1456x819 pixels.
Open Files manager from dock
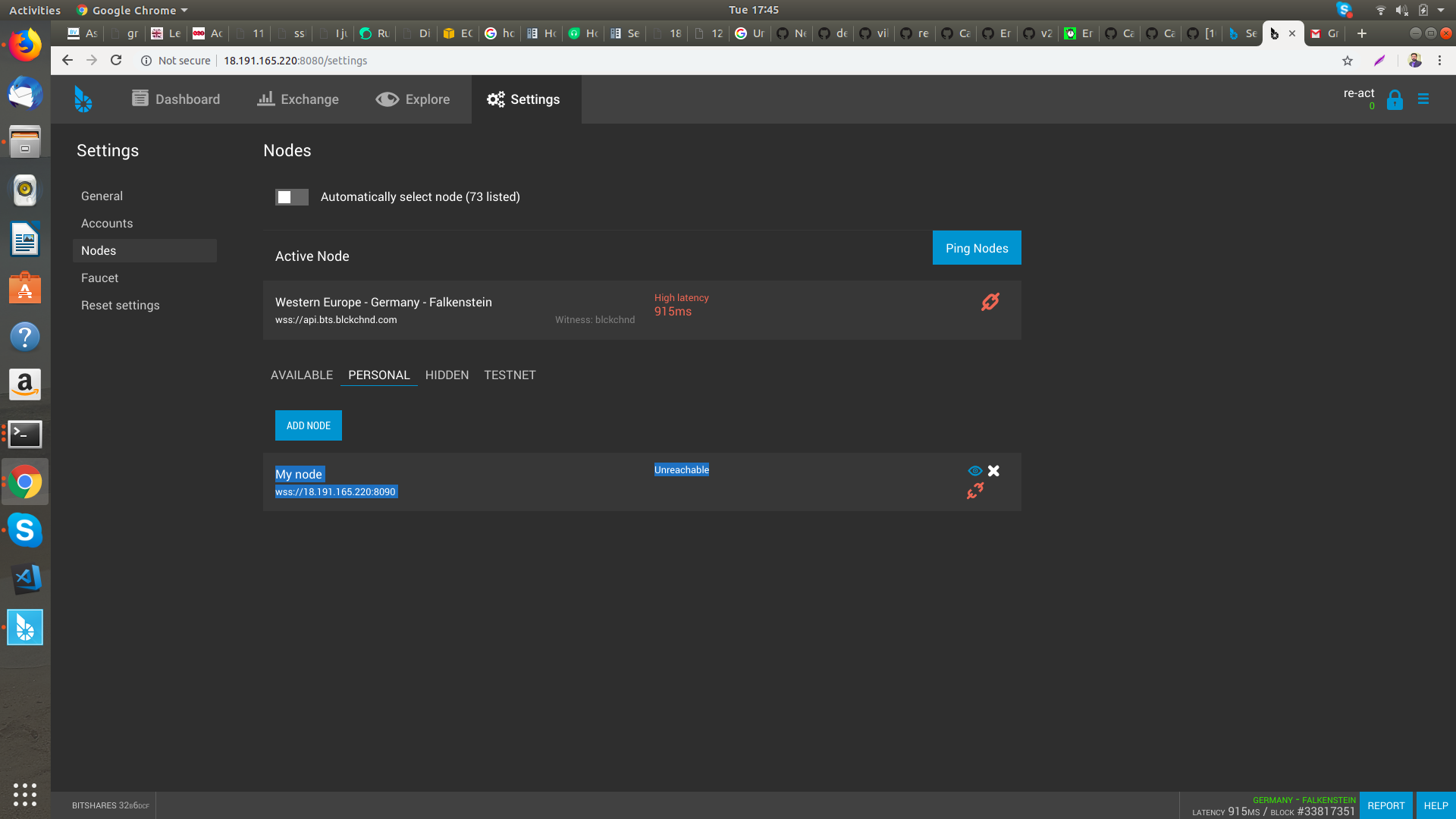click(25, 143)
